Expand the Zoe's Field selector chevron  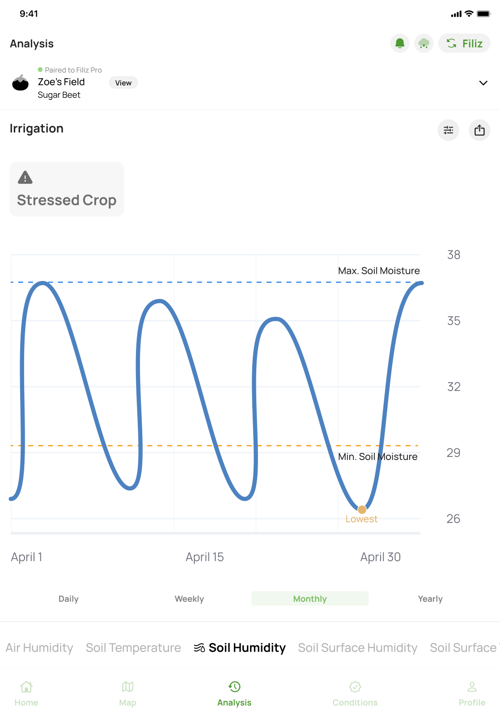pyautogui.click(x=483, y=83)
